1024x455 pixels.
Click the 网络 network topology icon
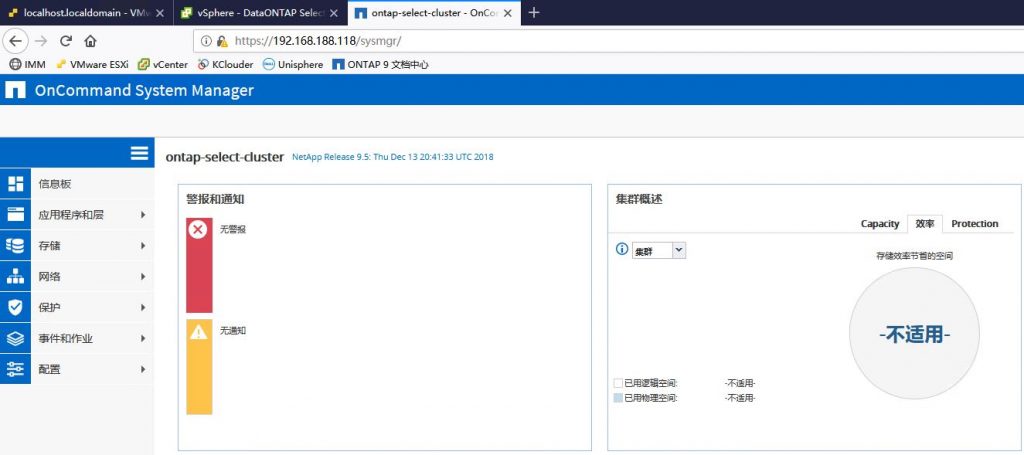pyautogui.click(x=15, y=277)
